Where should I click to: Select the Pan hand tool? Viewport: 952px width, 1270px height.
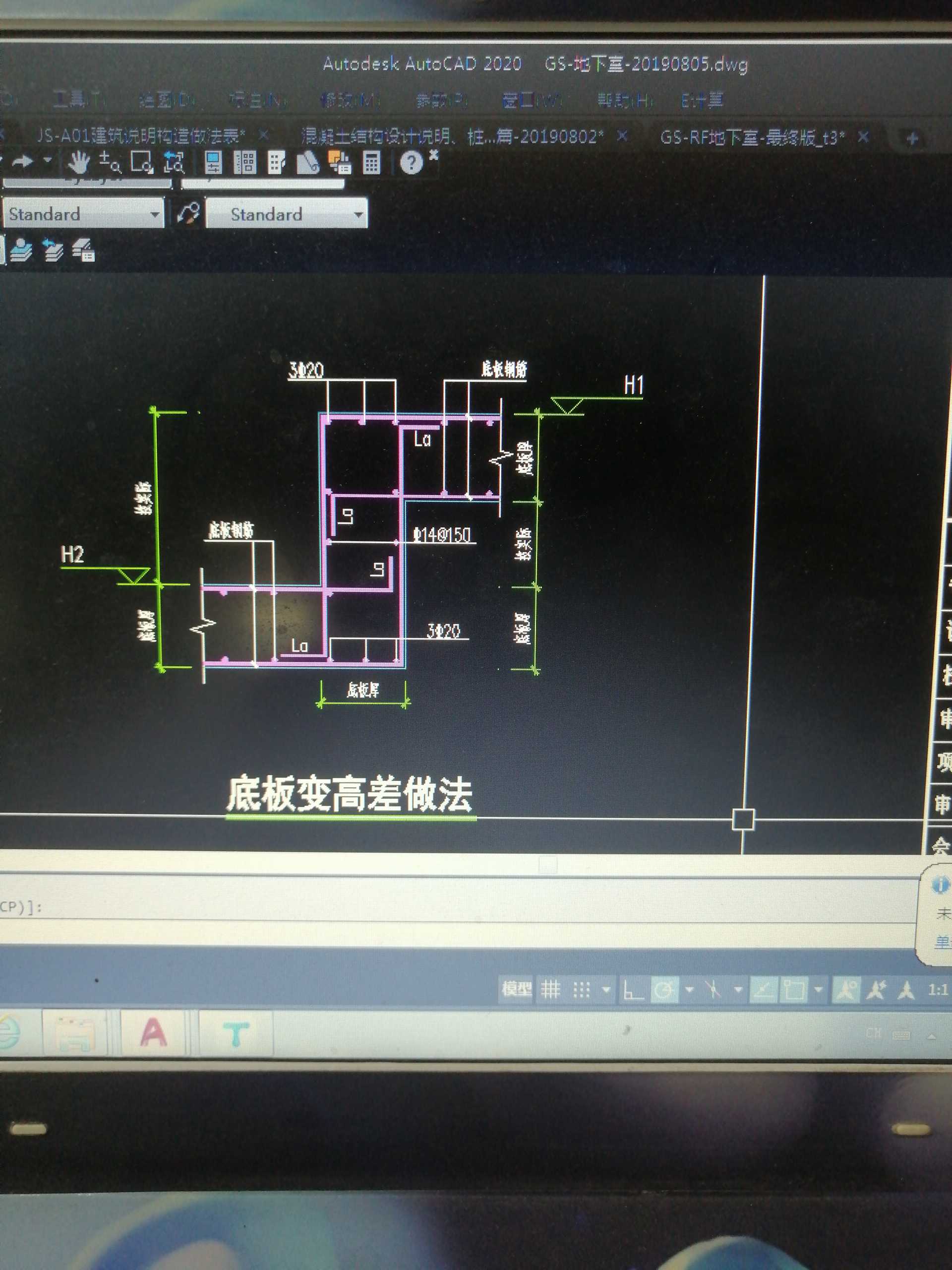tap(78, 162)
